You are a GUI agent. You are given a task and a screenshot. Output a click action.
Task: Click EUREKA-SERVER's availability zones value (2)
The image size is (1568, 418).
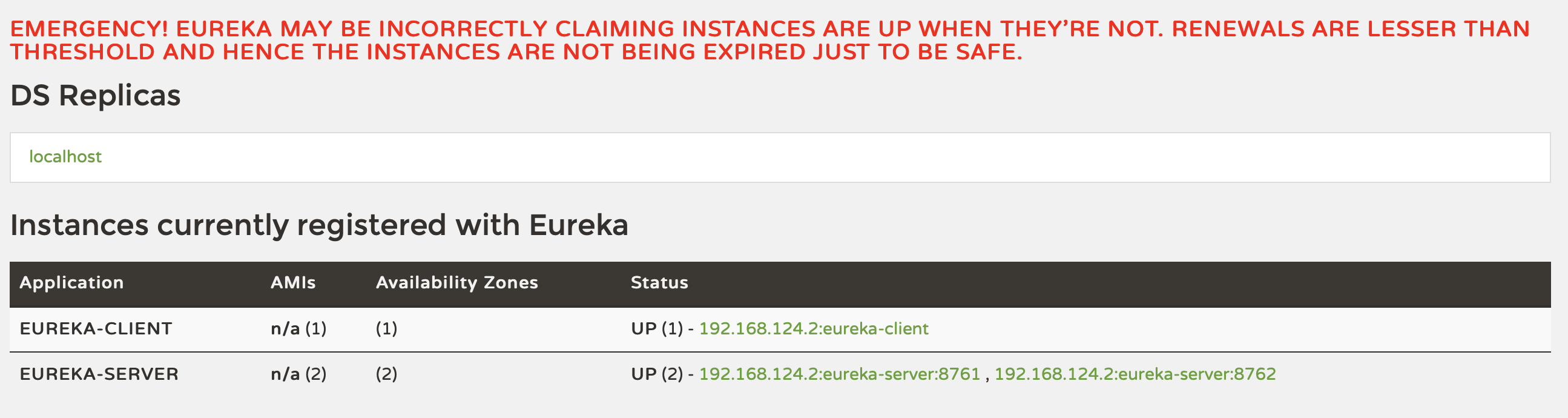coord(386,374)
